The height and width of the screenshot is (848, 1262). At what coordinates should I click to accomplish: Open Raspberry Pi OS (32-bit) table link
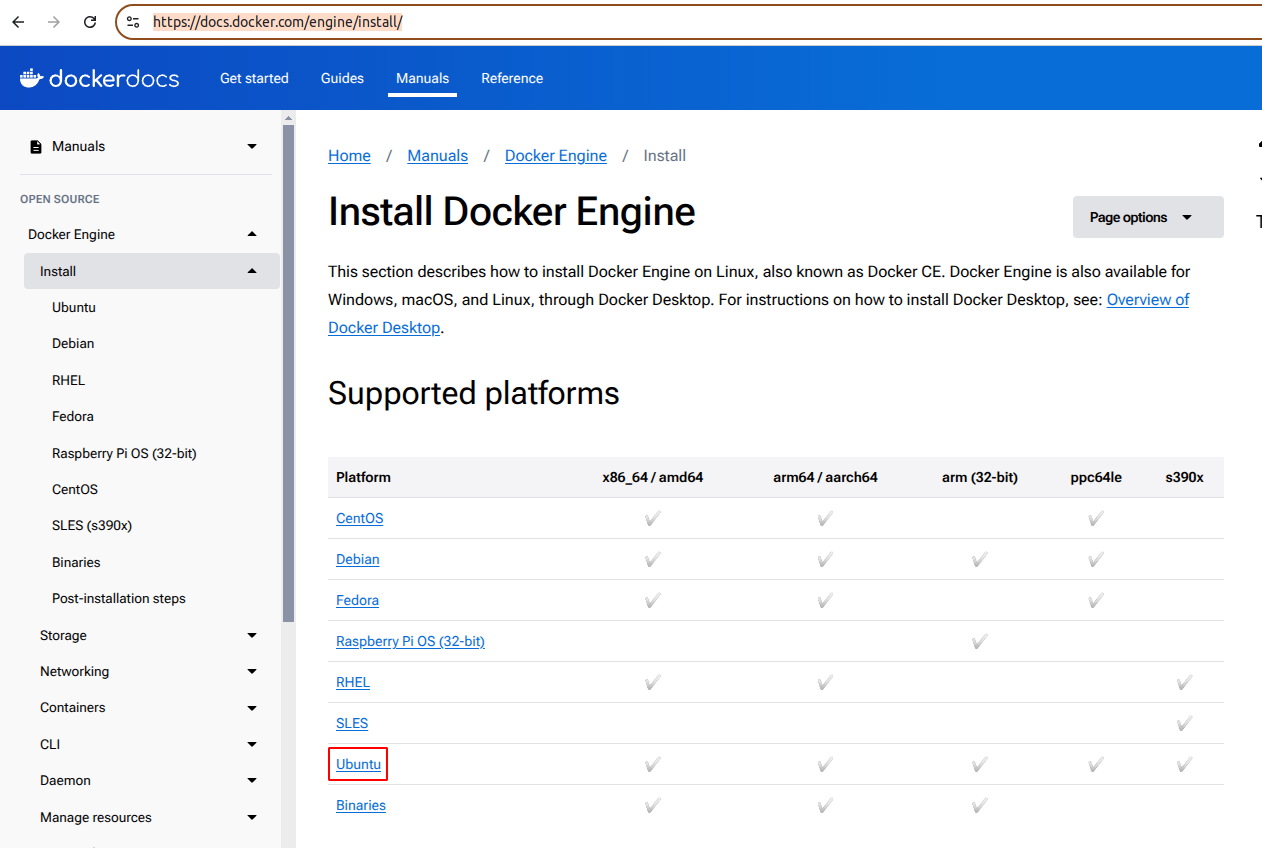pos(410,641)
